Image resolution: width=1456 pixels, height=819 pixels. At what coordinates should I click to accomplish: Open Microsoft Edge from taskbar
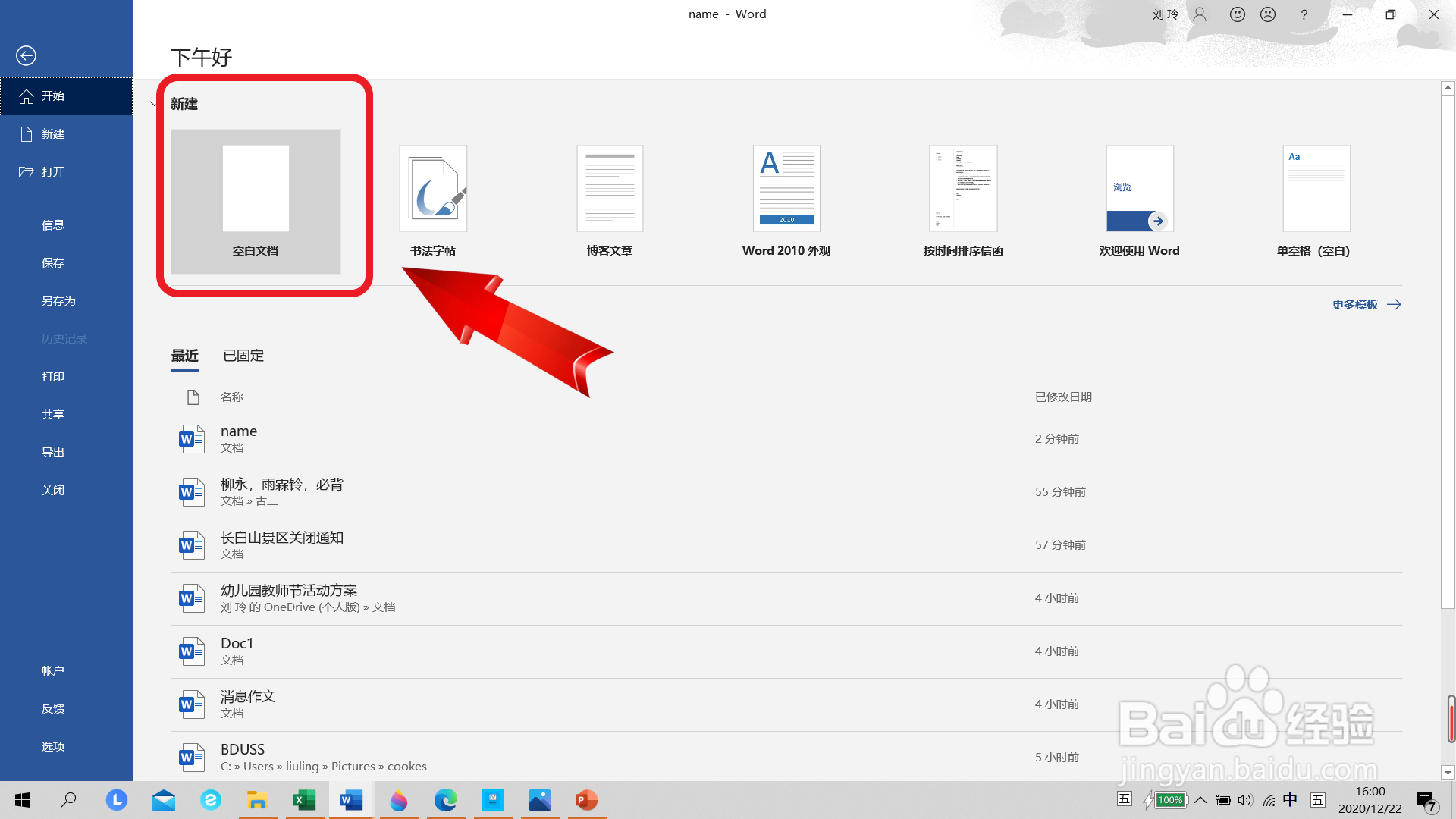446,800
